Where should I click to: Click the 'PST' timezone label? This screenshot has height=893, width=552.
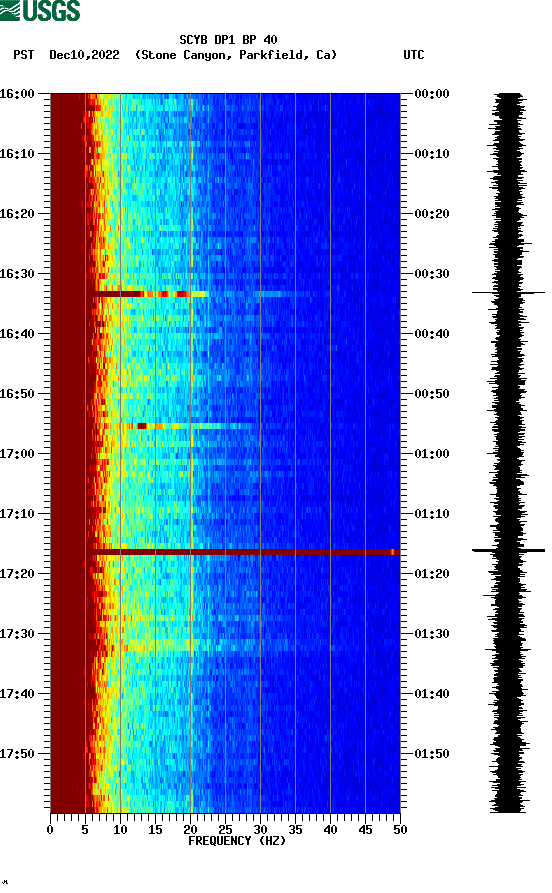tap(23, 55)
